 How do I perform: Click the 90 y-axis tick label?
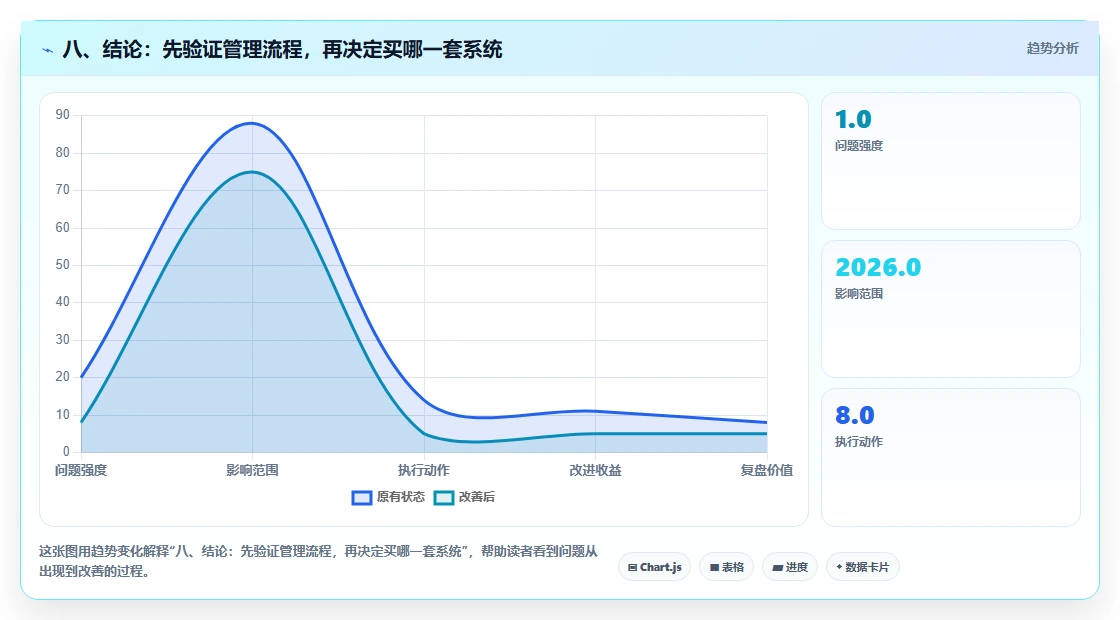pos(63,115)
